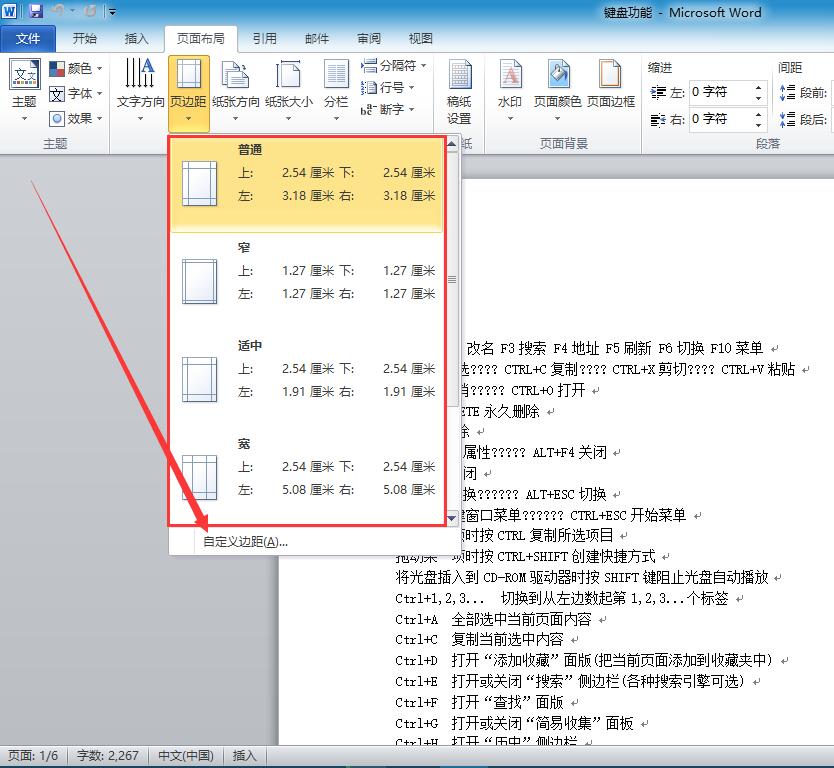The width and height of the screenshot is (834, 768).
Task: Open theme Fonts options
Action: click(76, 94)
